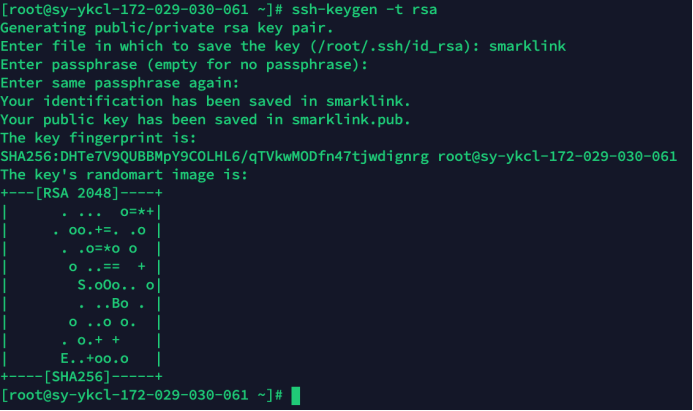Click the green terminal cursor block
This screenshot has width=693, height=411.
point(296,396)
